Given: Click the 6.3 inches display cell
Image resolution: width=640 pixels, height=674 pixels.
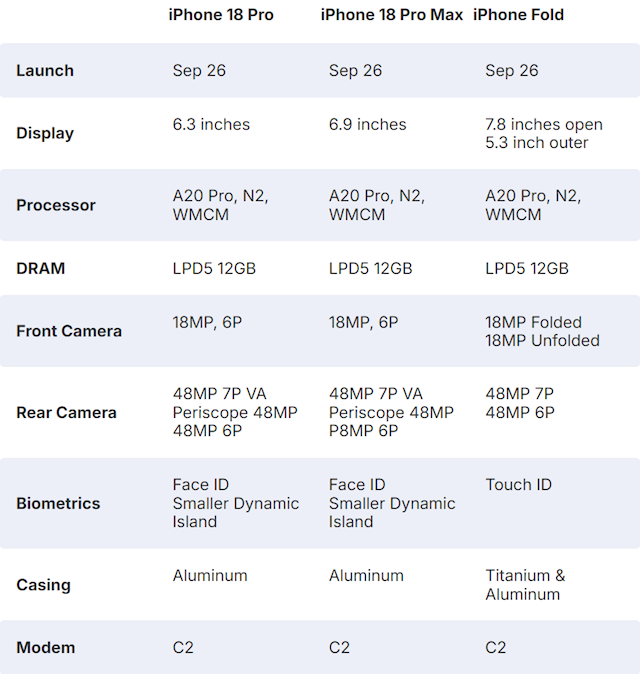Looking at the screenshot, I should (x=211, y=125).
